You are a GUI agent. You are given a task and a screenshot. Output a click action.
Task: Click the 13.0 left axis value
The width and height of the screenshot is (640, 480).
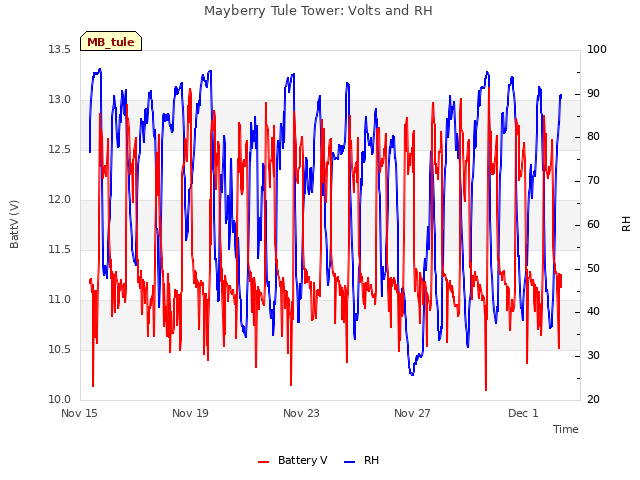pyautogui.click(x=60, y=100)
